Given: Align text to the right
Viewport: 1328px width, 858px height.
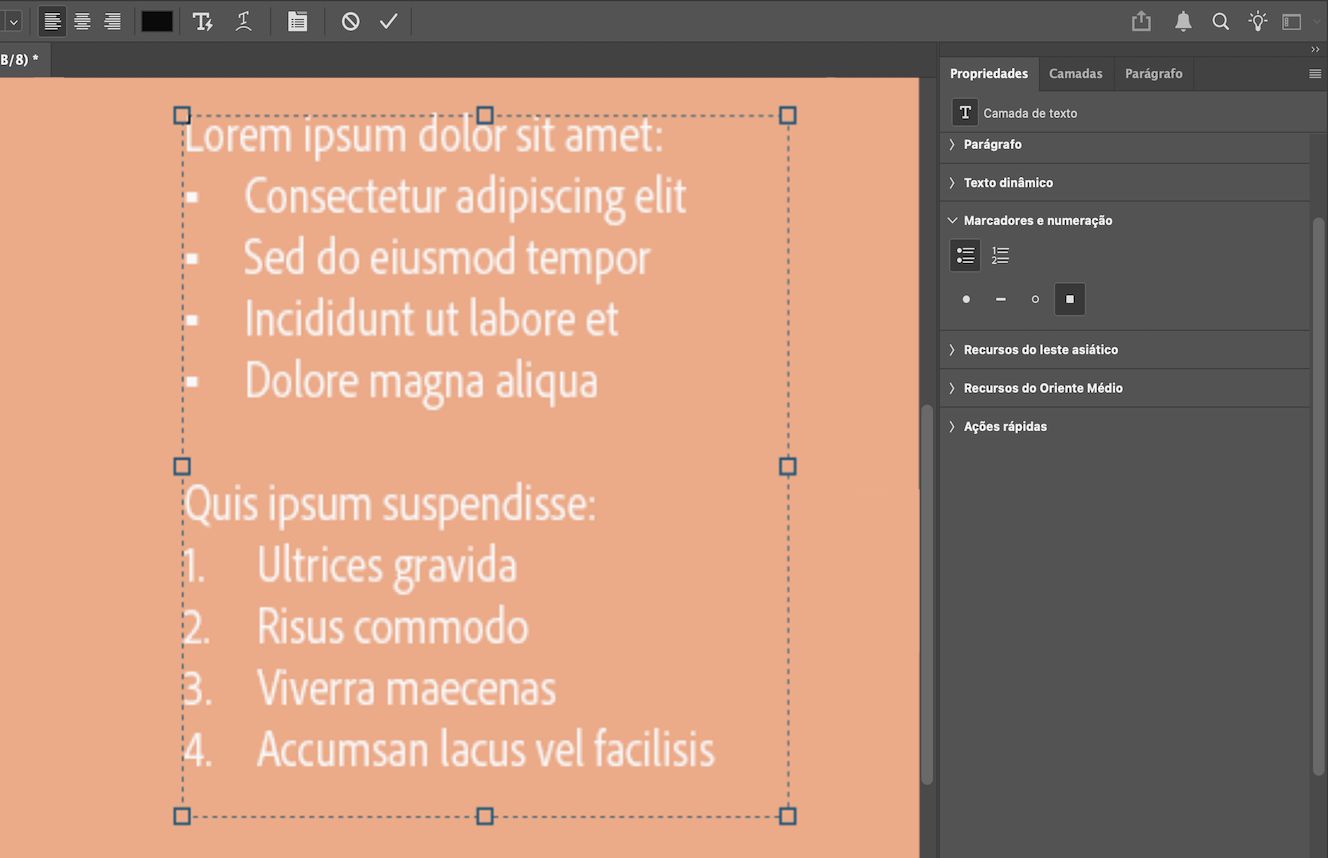Looking at the screenshot, I should click(112, 21).
